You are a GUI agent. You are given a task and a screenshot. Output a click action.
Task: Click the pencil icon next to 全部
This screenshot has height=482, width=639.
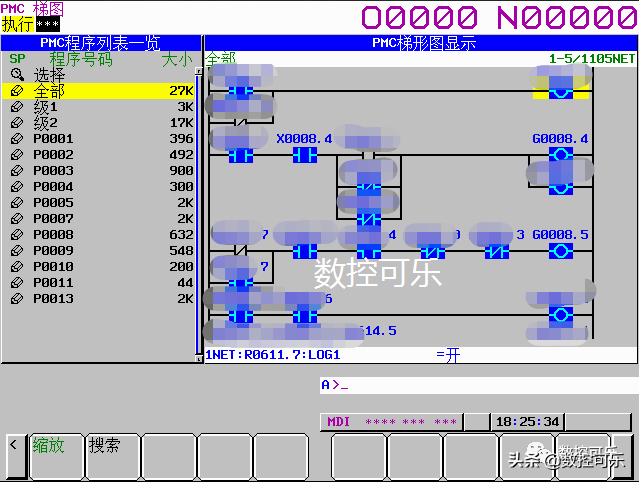17,91
